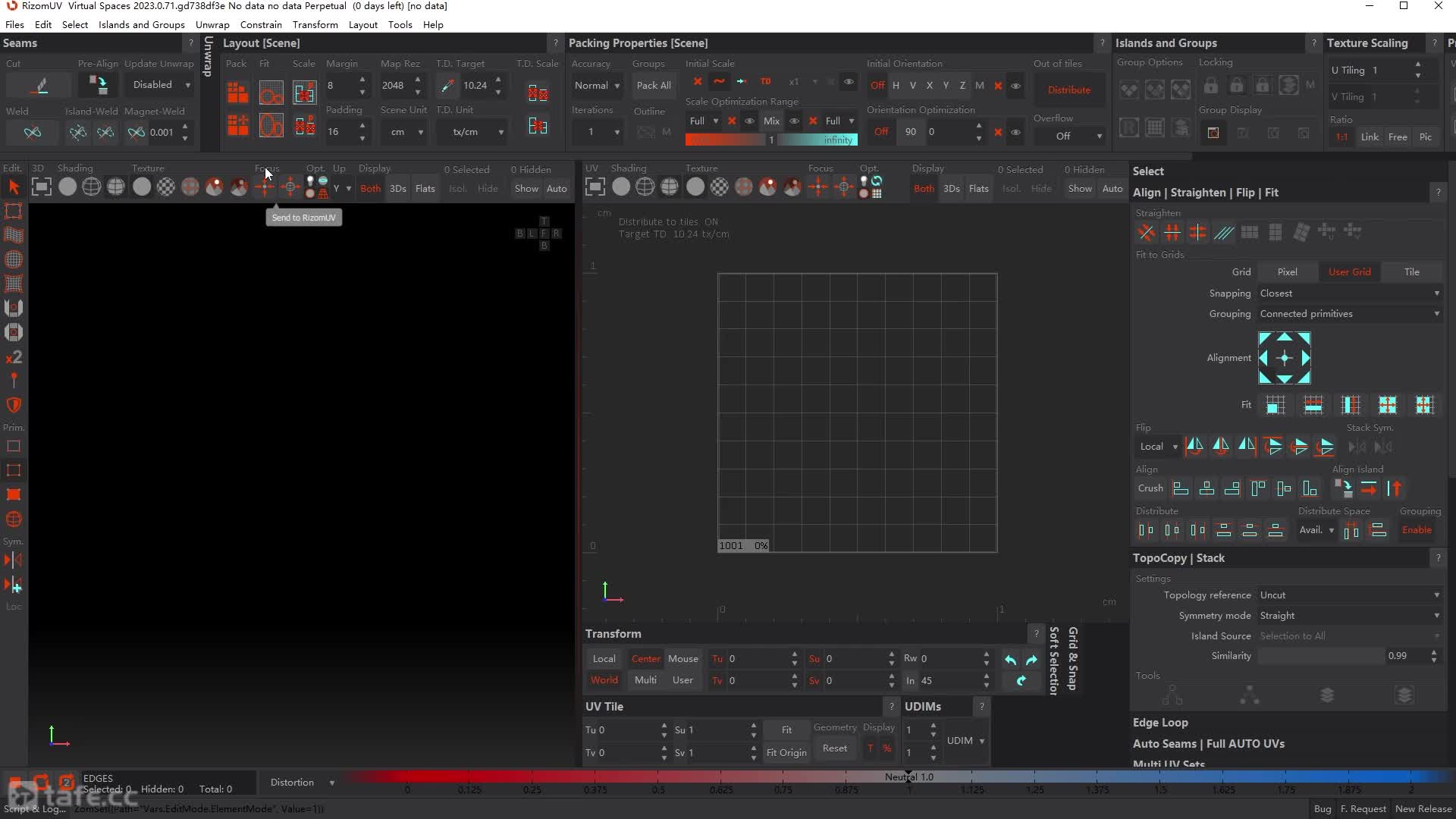This screenshot has height=819, width=1456.
Task: Click the shield icon in left sidebar
Action: [x=14, y=406]
